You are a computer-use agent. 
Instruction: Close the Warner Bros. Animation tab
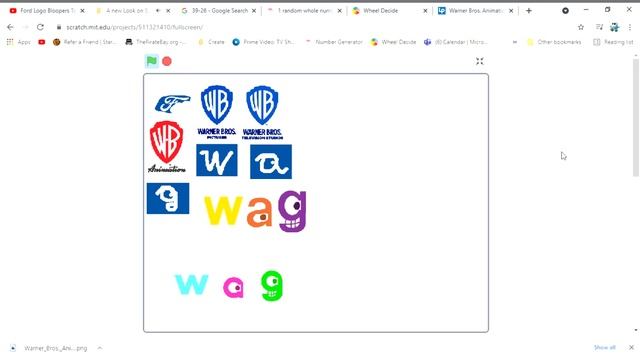511,11
